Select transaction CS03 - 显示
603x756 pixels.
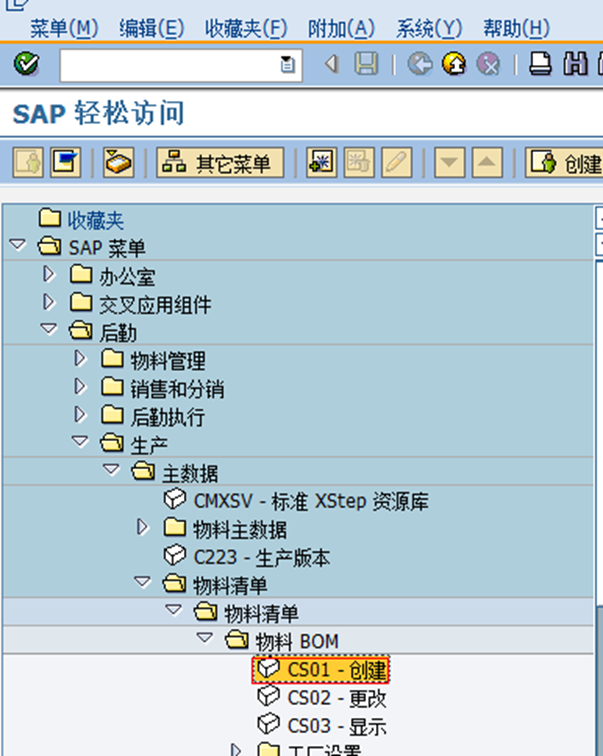coord(337,726)
